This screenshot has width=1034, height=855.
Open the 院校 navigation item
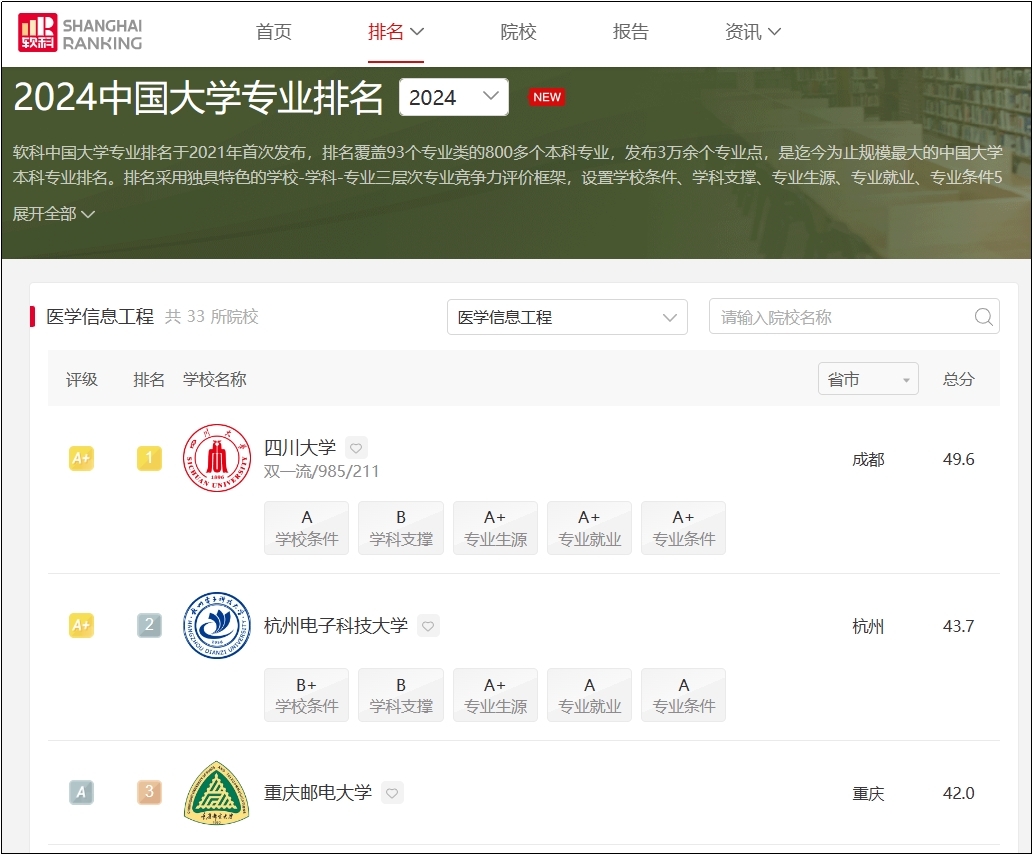pos(518,32)
